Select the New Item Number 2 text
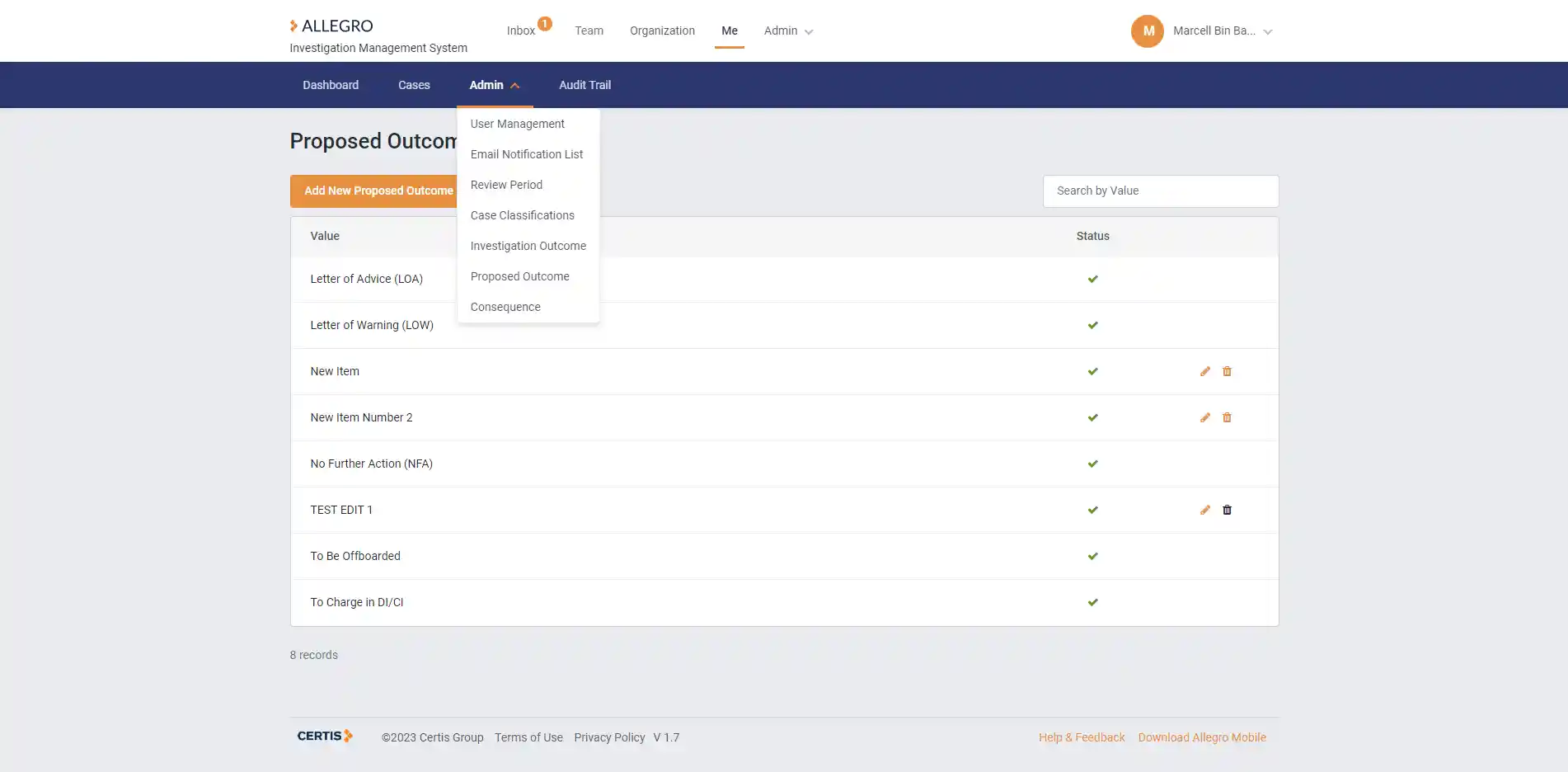This screenshot has height=772, width=1568. [361, 417]
